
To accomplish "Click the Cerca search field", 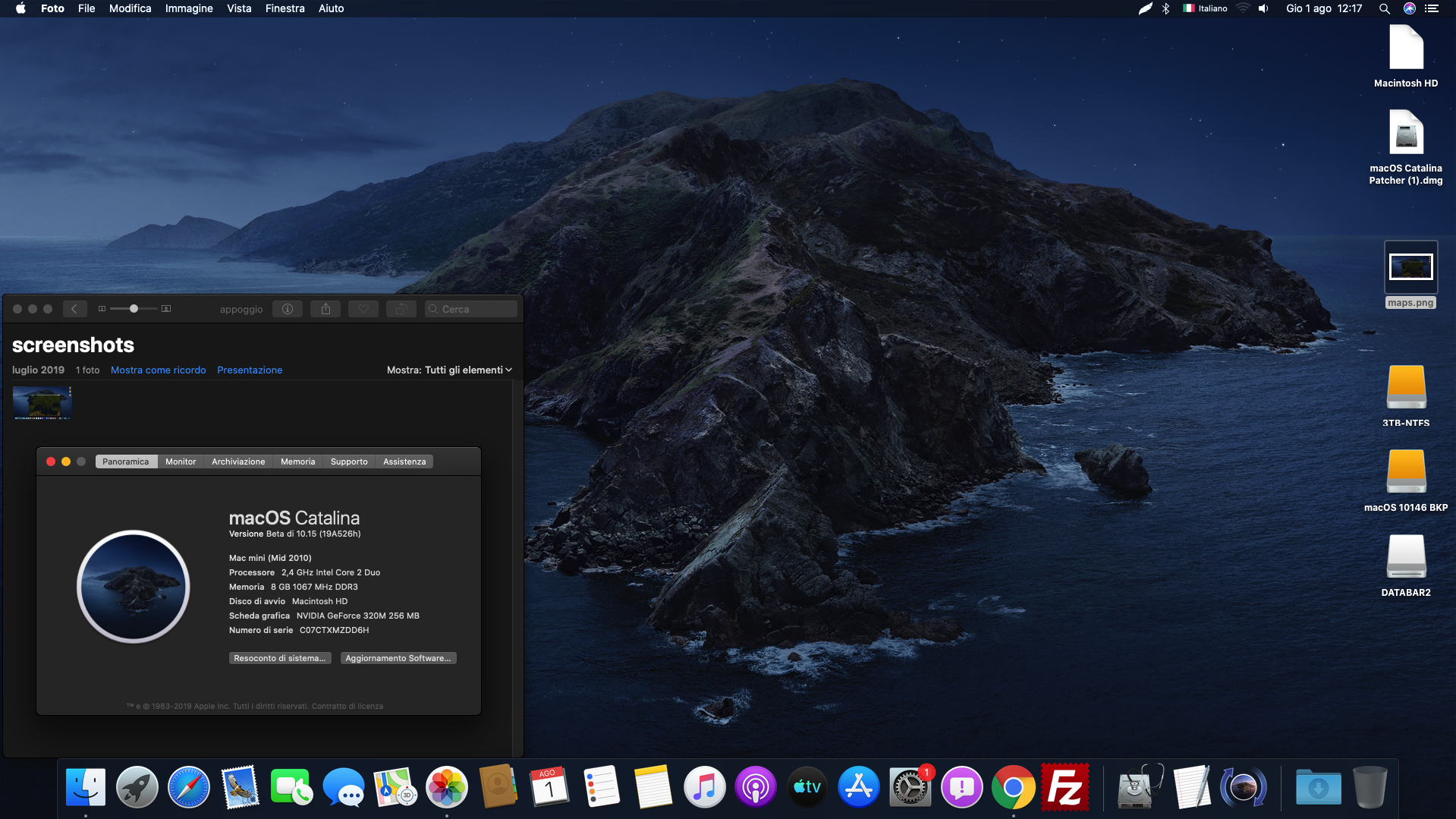I will [x=471, y=309].
